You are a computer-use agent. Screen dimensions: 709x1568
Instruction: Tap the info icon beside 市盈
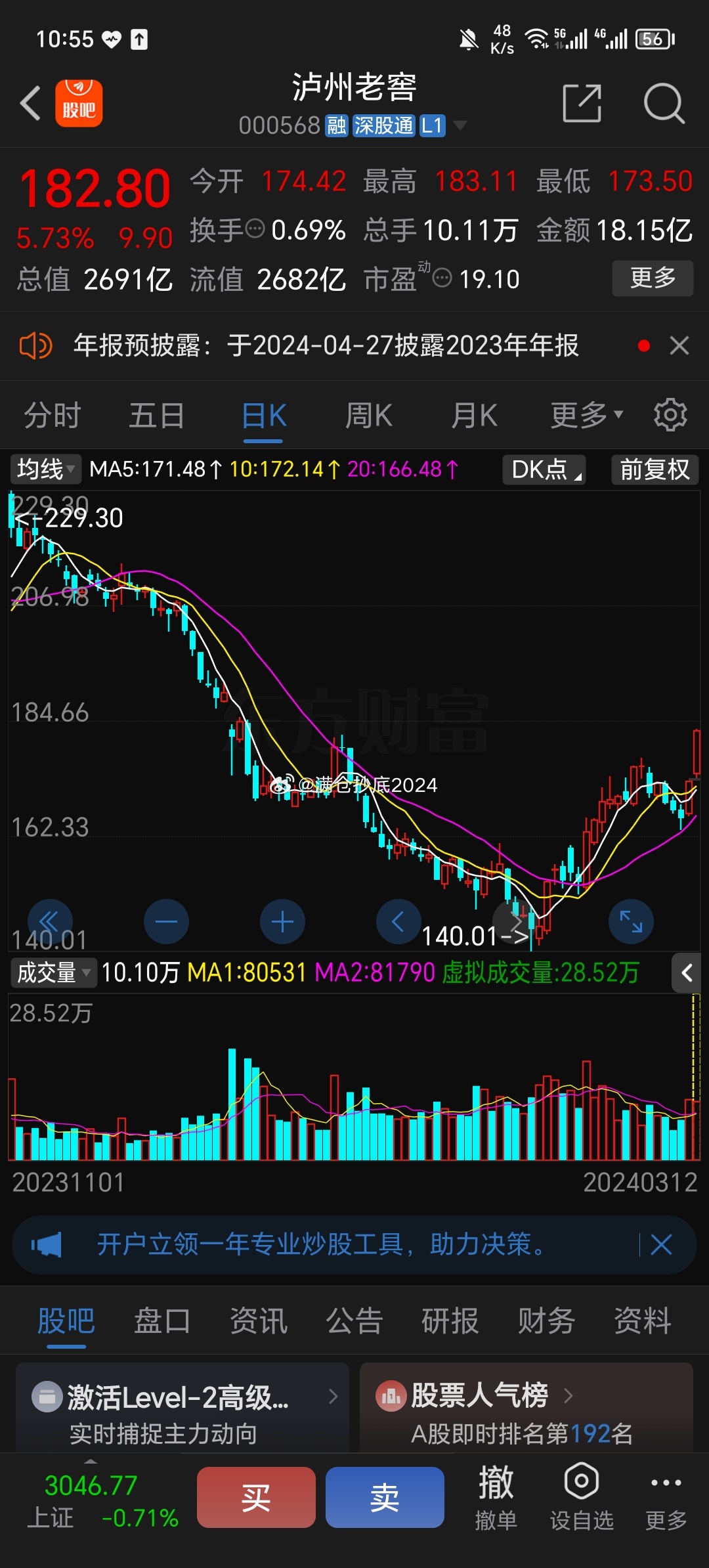point(442,278)
